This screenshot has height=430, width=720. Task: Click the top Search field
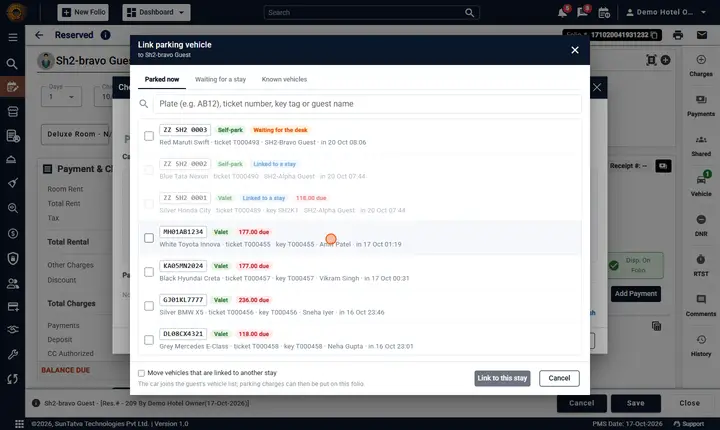pyautogui.click(x=371, y=12)
